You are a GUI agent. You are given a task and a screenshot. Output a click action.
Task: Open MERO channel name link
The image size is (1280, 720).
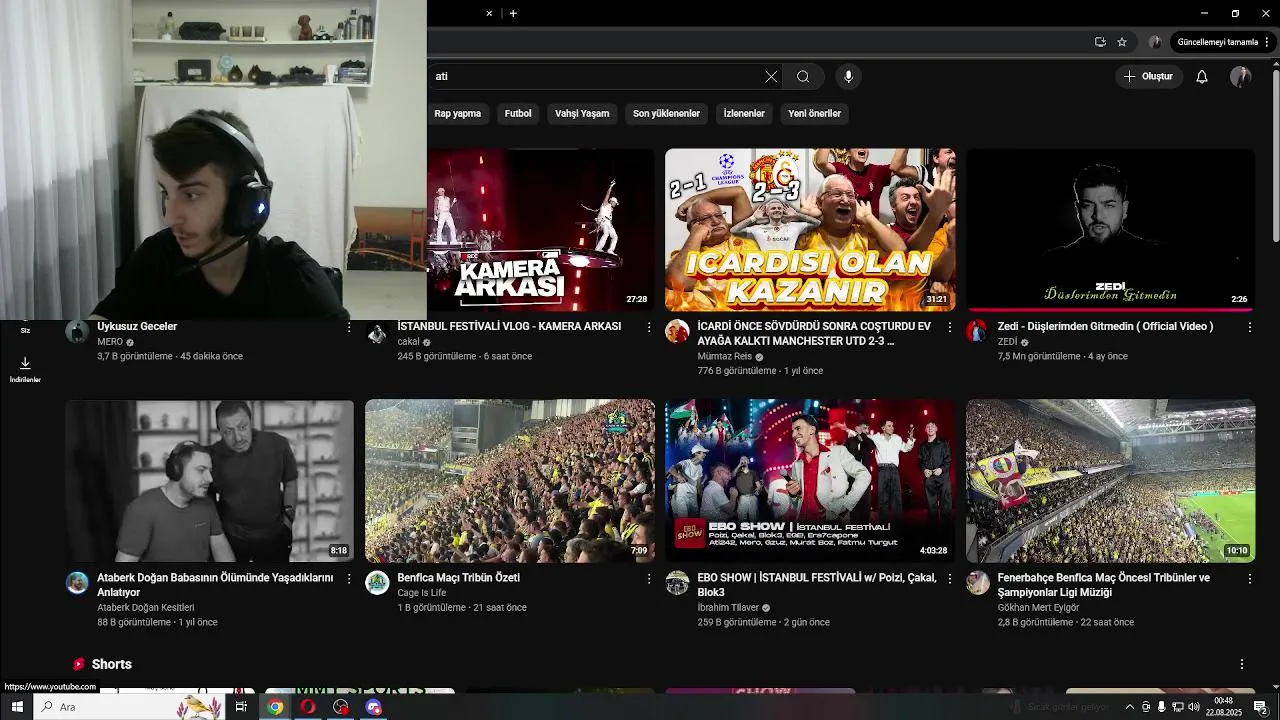point(110,342)
